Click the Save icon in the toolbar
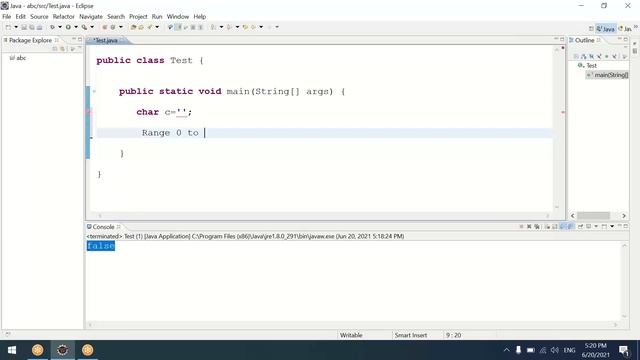The width and height of the screenshot is (640, 360). (x=24, y=27)
